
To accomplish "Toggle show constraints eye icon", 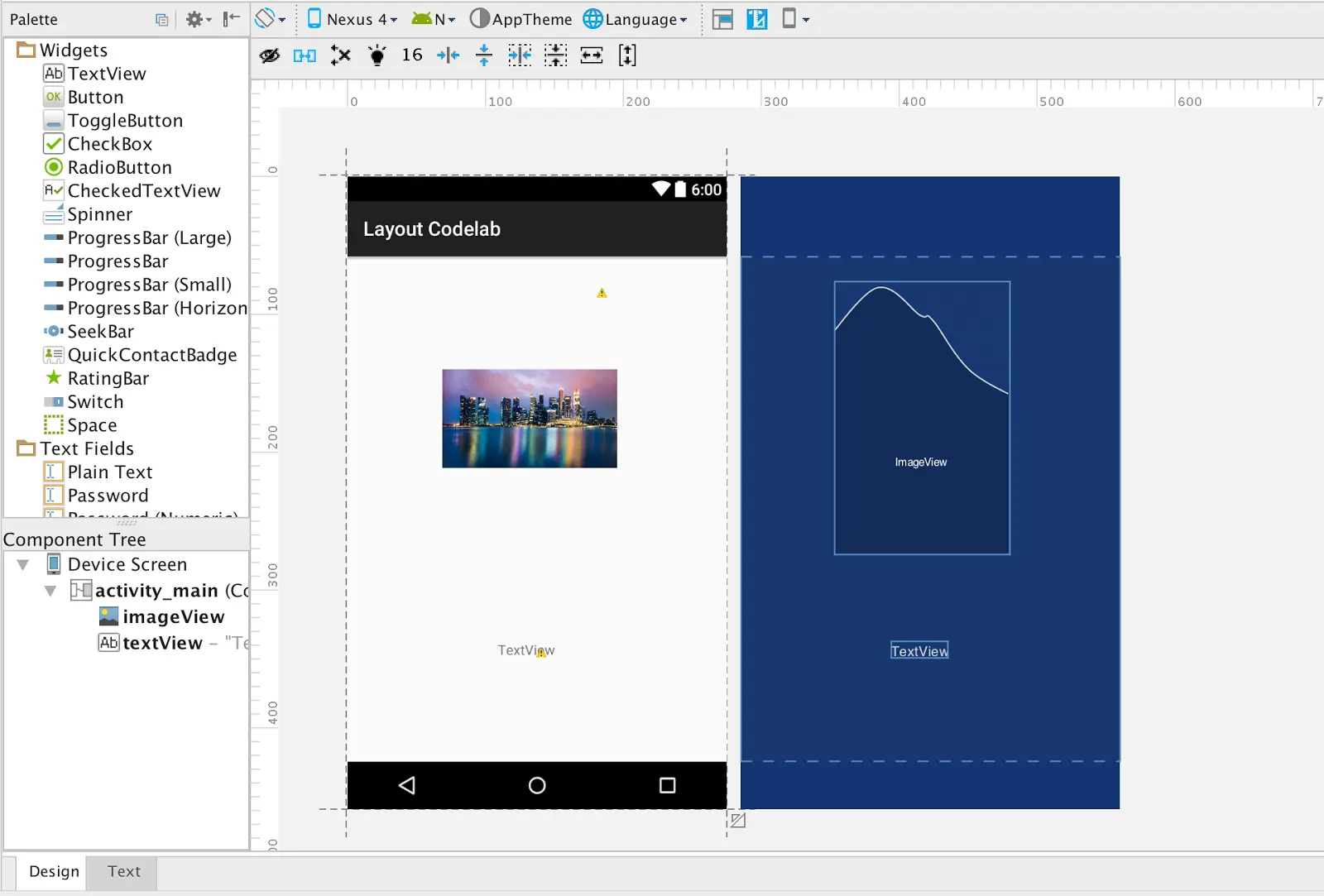I will click(270, 55).
